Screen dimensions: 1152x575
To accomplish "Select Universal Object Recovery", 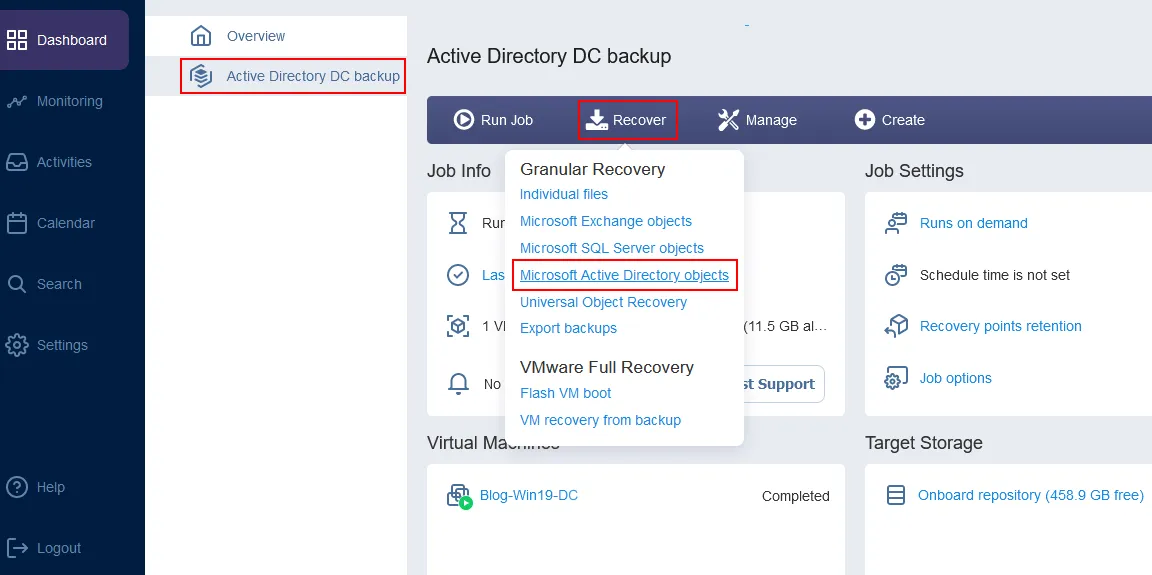I will [x=603, y=302].
